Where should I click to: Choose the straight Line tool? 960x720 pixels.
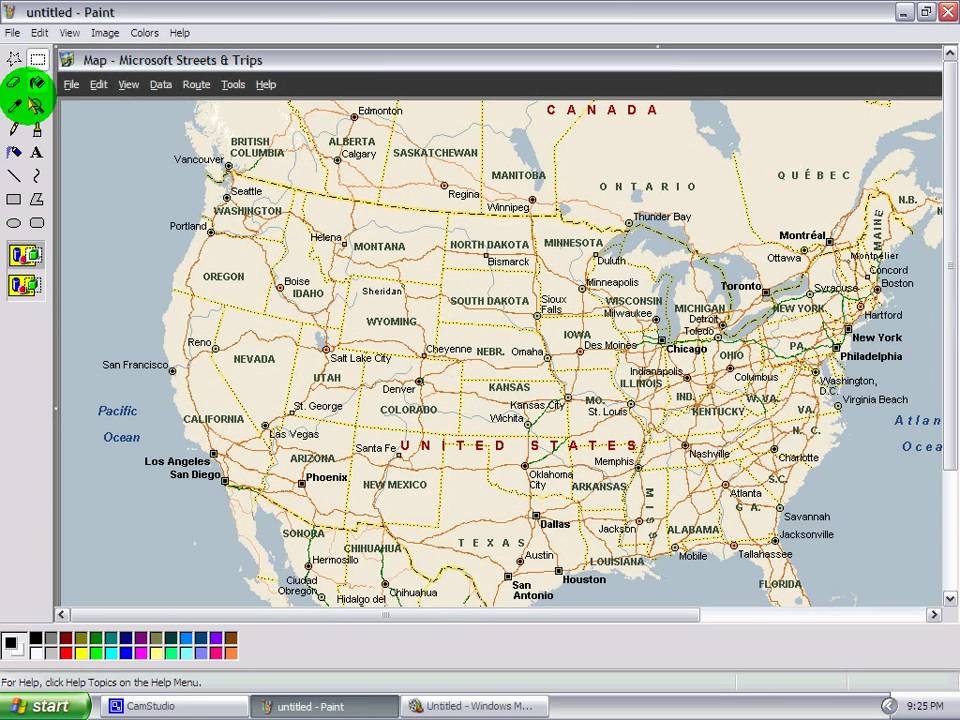coord(13,176)
